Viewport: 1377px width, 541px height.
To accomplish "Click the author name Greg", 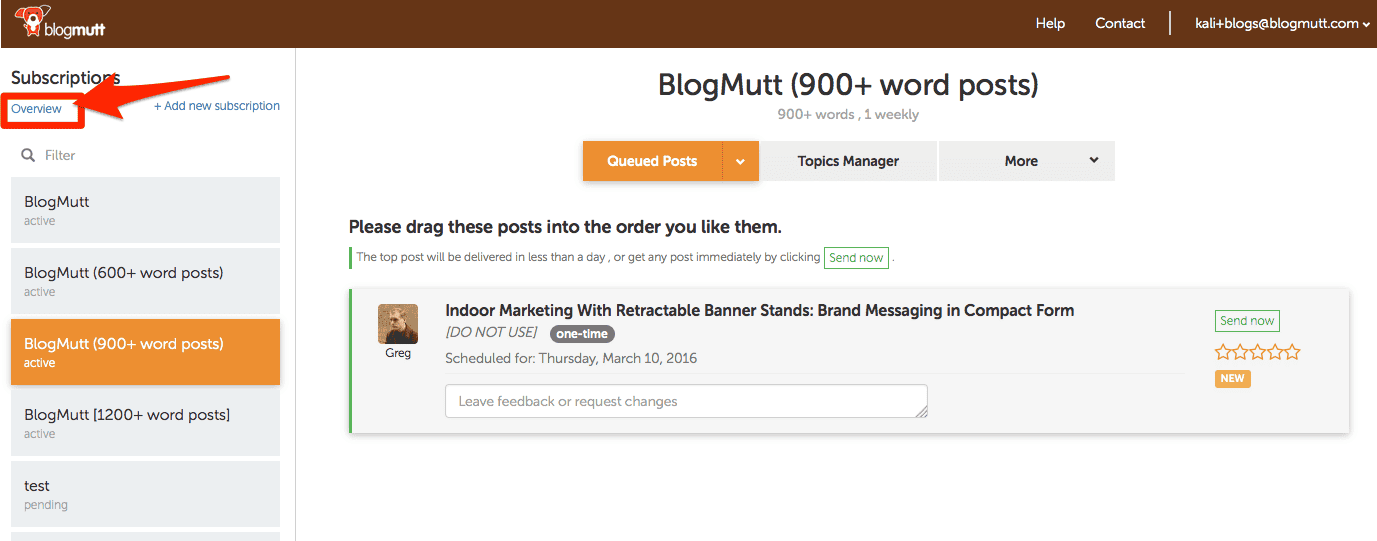I will [x=398, y=353].
